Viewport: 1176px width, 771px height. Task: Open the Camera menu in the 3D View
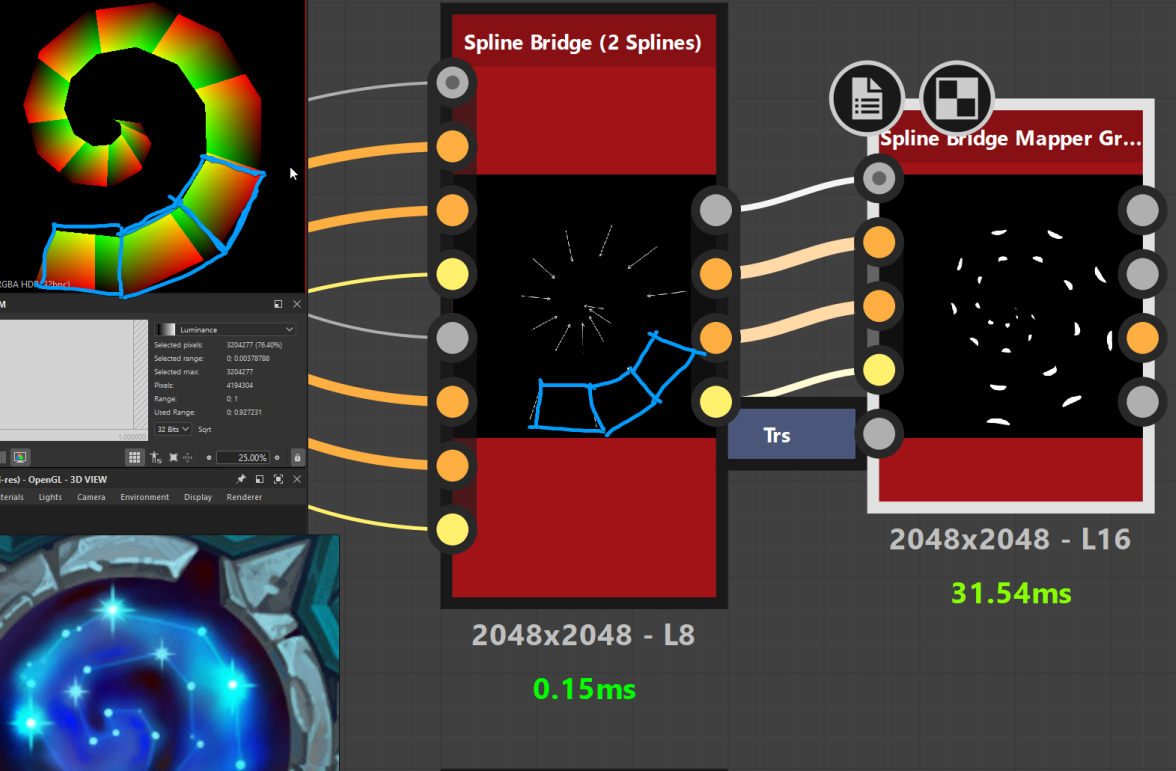pyautogui.click(x=91, y=497)
